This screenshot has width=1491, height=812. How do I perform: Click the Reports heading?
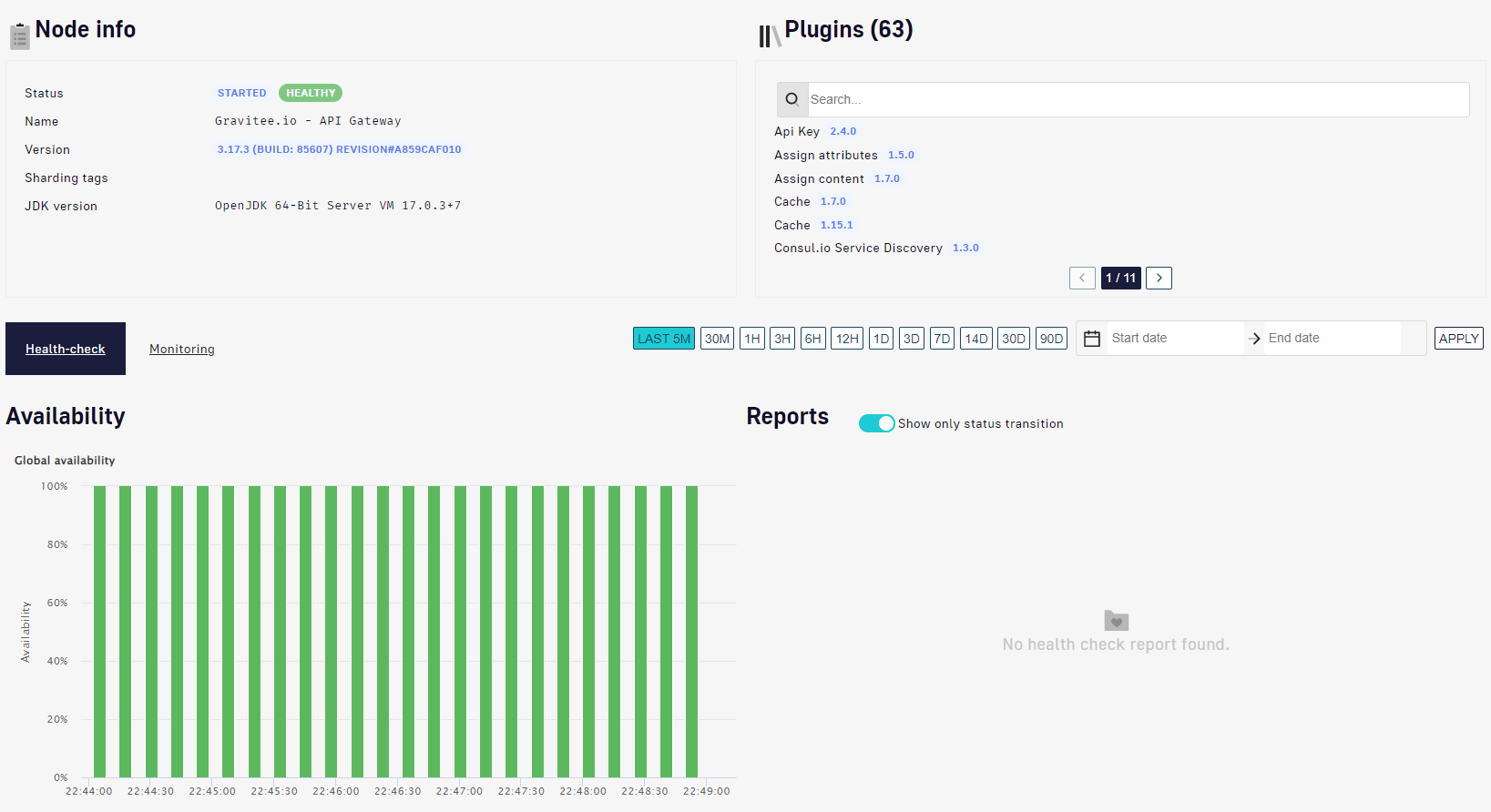[x=788, y=416]
